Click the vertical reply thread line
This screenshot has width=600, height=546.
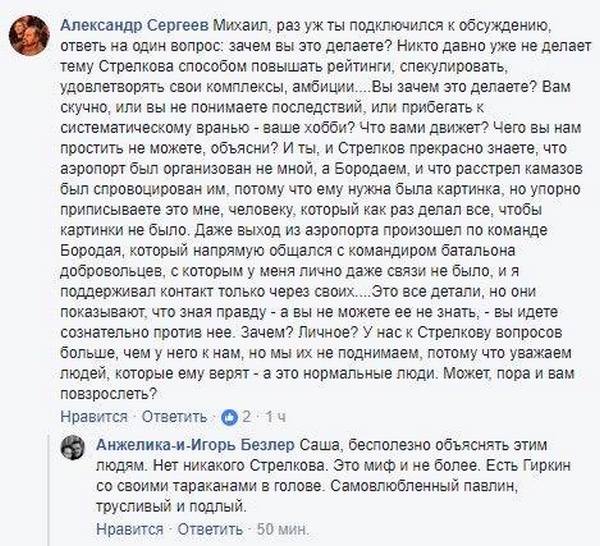[48, 490]
